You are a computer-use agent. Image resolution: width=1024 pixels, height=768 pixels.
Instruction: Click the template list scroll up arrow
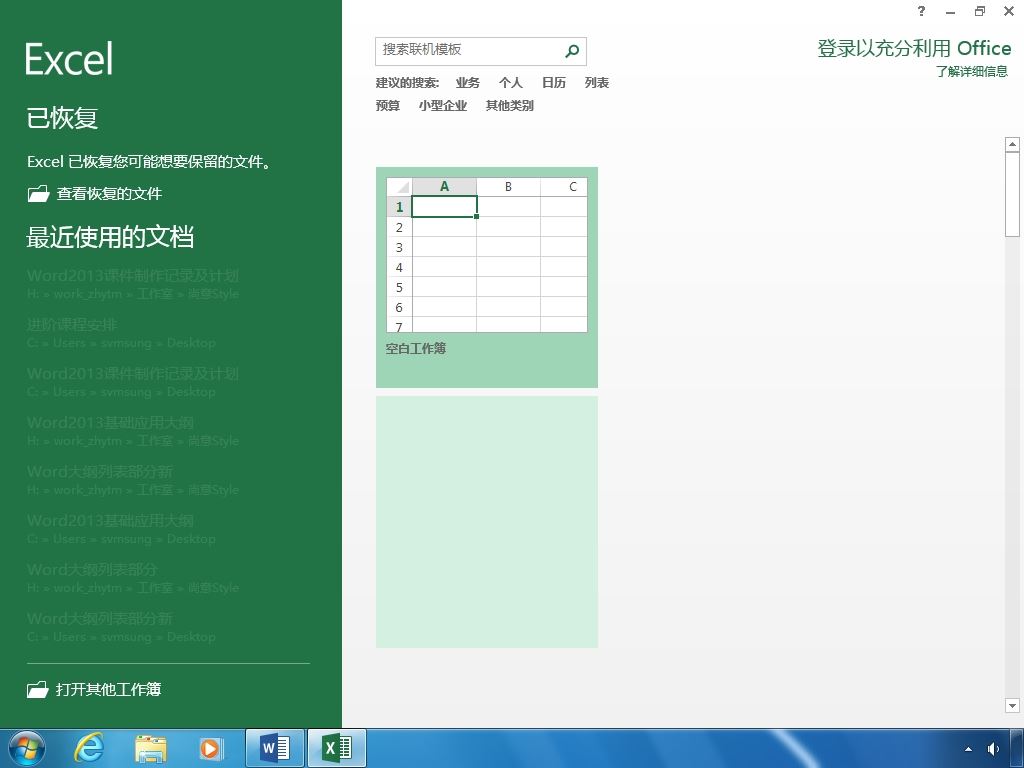click(1012, 144)
